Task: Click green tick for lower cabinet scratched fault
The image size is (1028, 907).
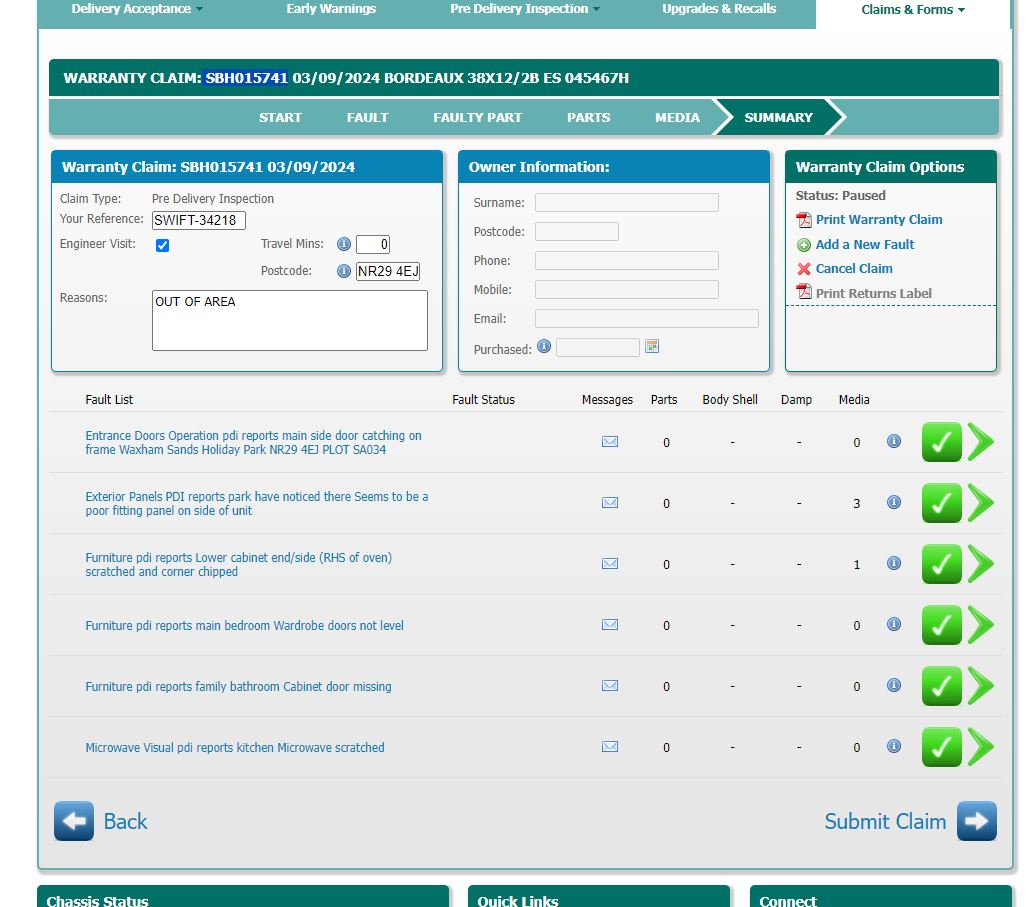Action: click(x=941, y=564)
